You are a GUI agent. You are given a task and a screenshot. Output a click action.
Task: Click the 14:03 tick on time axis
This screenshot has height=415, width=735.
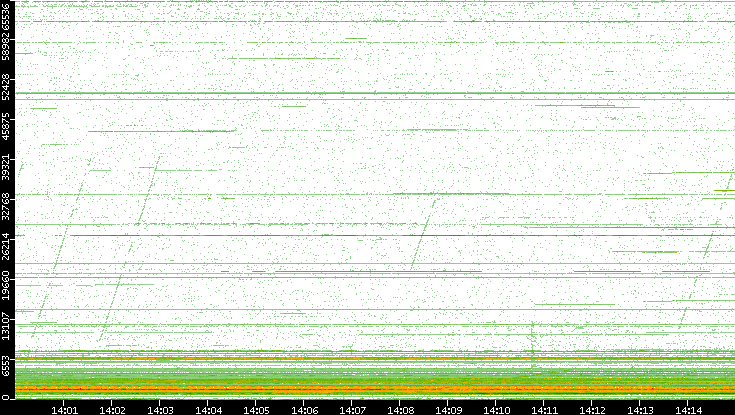(x=160, y=409)
